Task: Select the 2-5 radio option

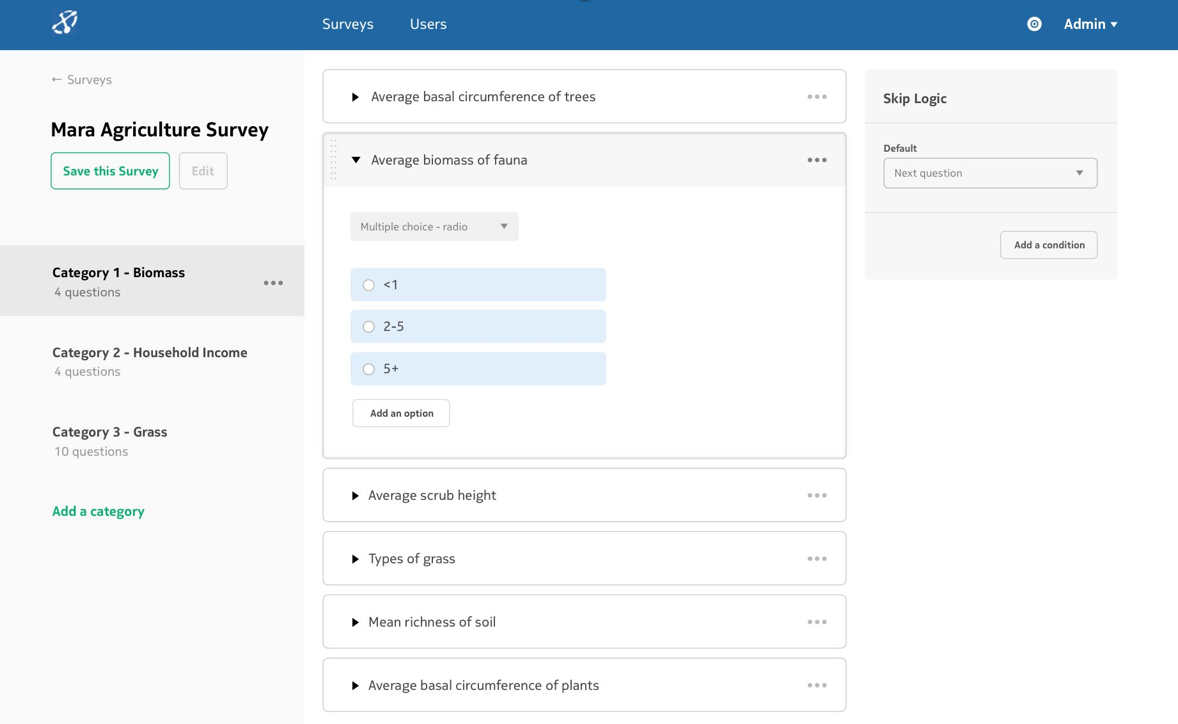Action: click(x=369, y=327)
